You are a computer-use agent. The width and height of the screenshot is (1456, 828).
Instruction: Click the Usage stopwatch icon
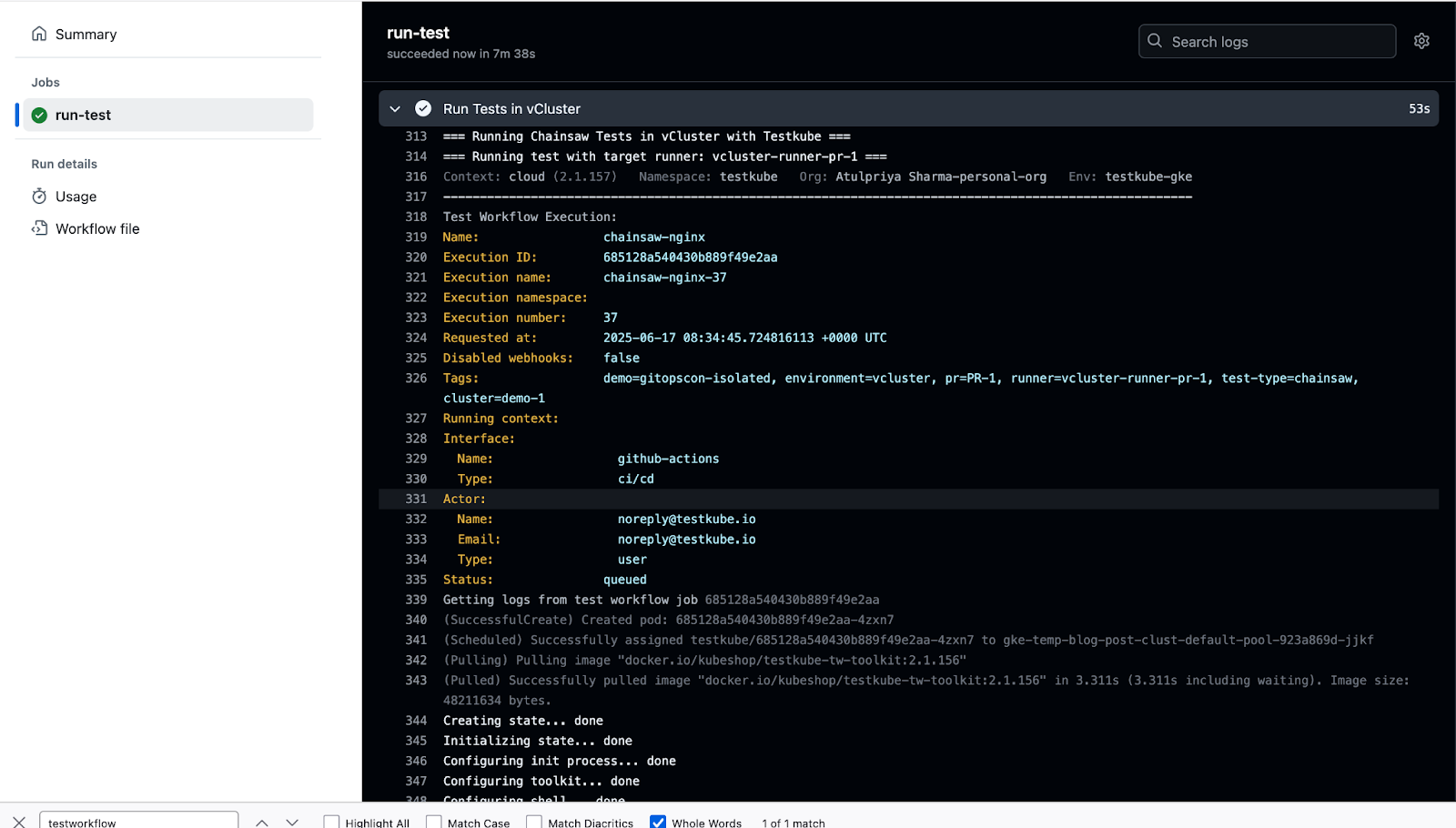[39, 197]
